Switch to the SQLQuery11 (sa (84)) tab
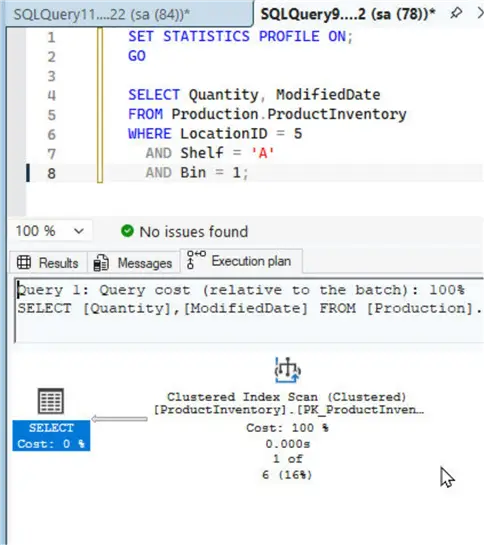Screen dimensions: 484x545 tap(102, 14)
